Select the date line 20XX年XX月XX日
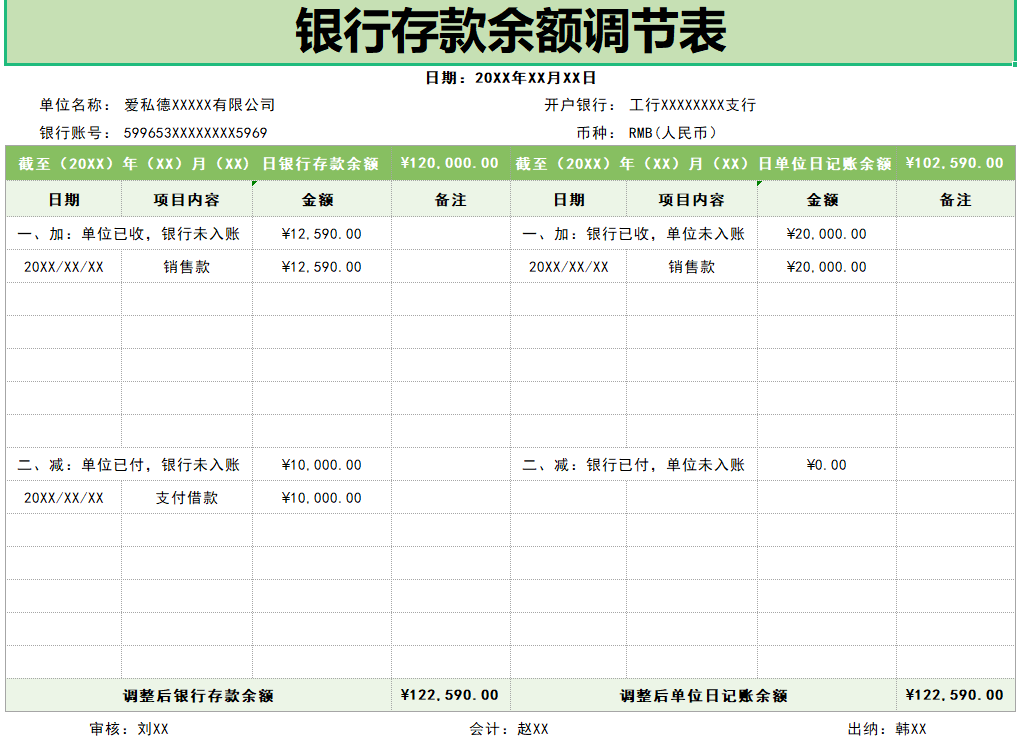1017x753 pixels. click(510, 78)
